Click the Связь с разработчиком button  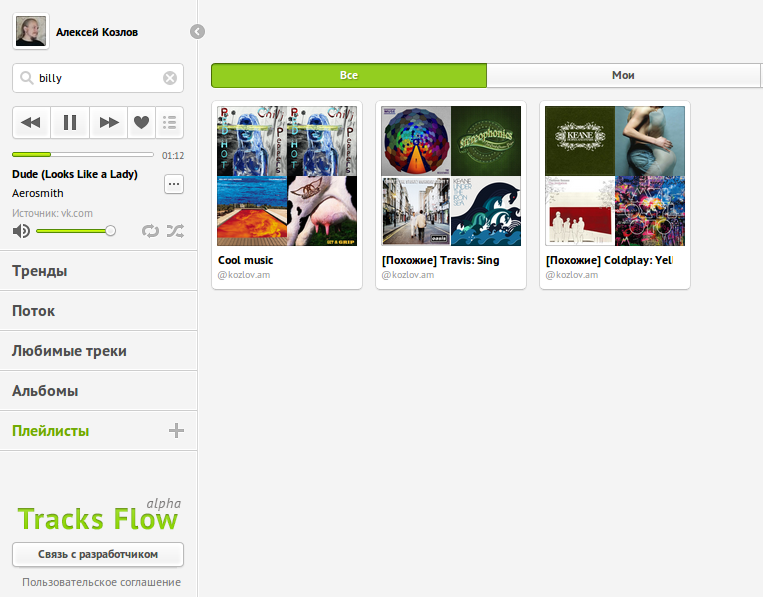[98, 554]
